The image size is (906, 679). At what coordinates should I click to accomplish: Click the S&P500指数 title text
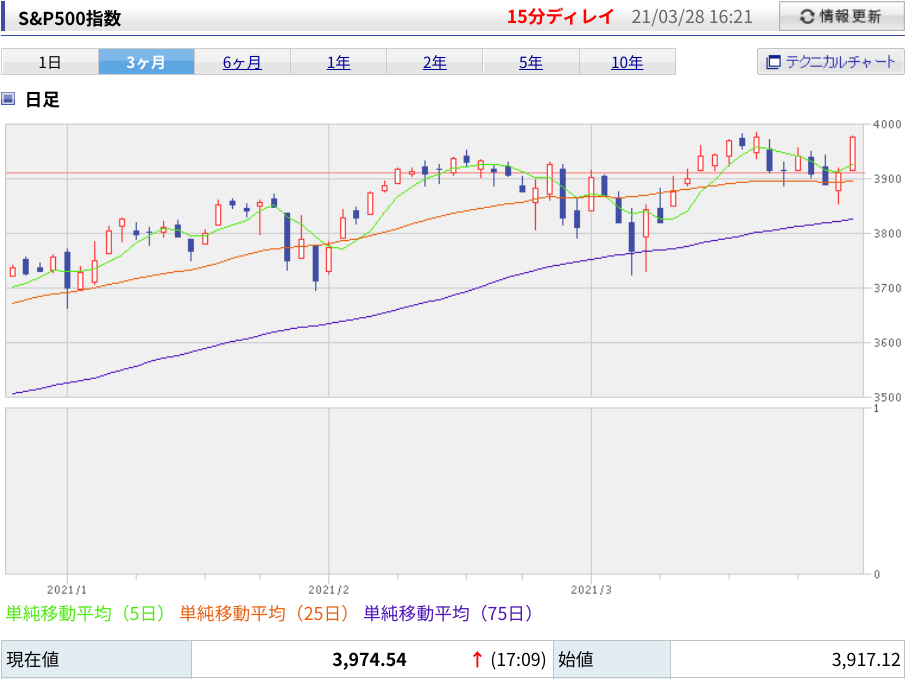[69, 18]
